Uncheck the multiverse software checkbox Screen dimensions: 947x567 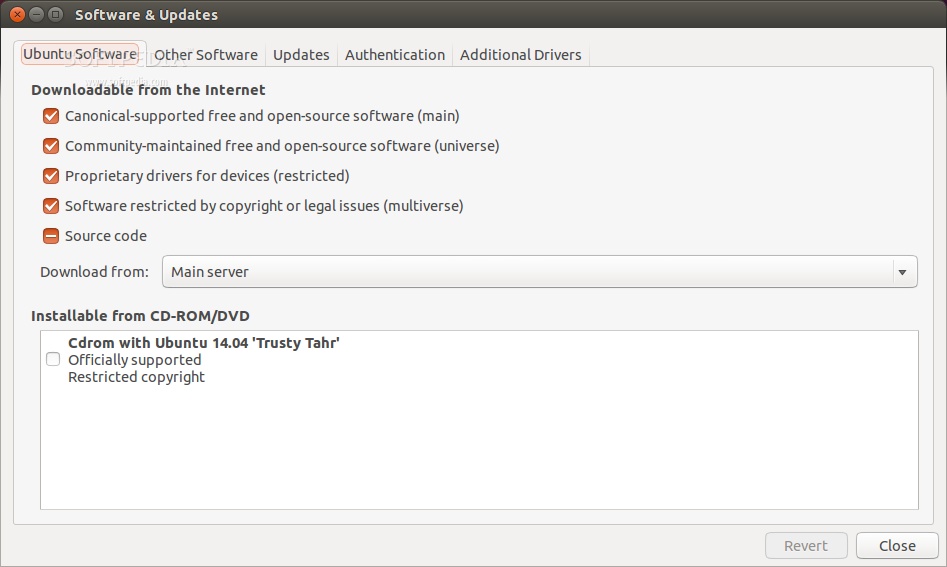tap(51, 206)
